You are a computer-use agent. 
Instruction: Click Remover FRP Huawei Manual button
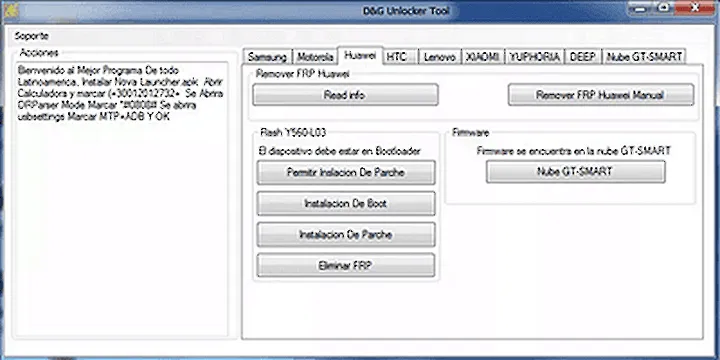[600, 95]
